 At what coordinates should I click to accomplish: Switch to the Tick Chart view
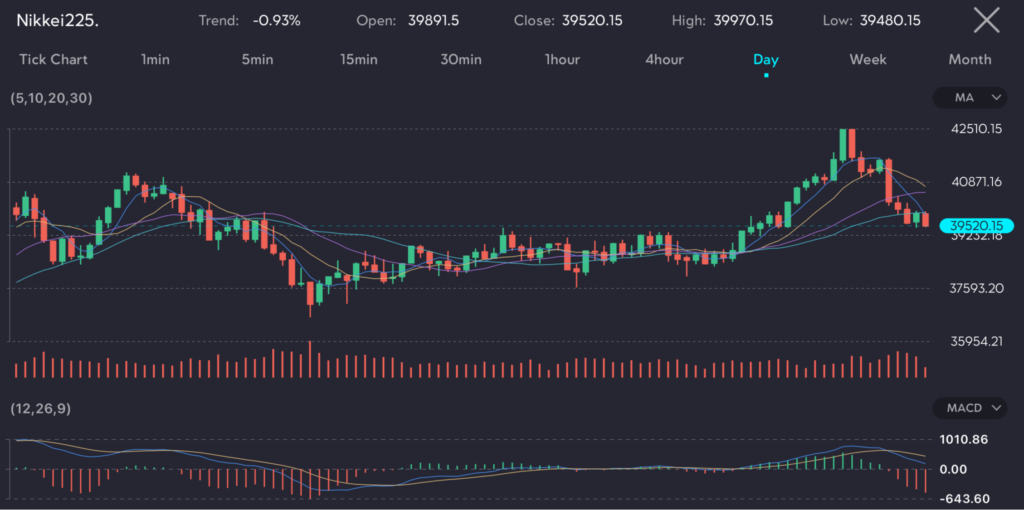53,60
